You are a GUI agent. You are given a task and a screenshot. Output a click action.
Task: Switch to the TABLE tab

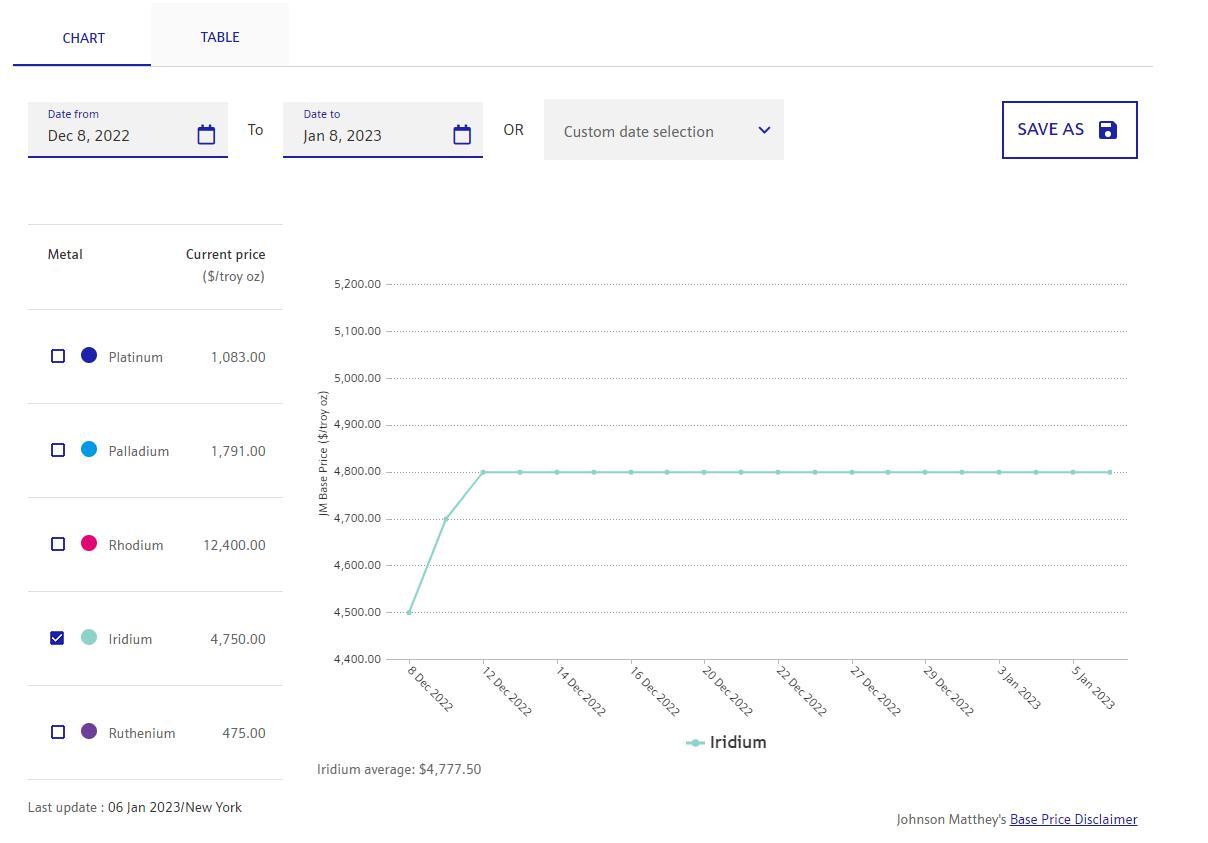coord(220,37)
